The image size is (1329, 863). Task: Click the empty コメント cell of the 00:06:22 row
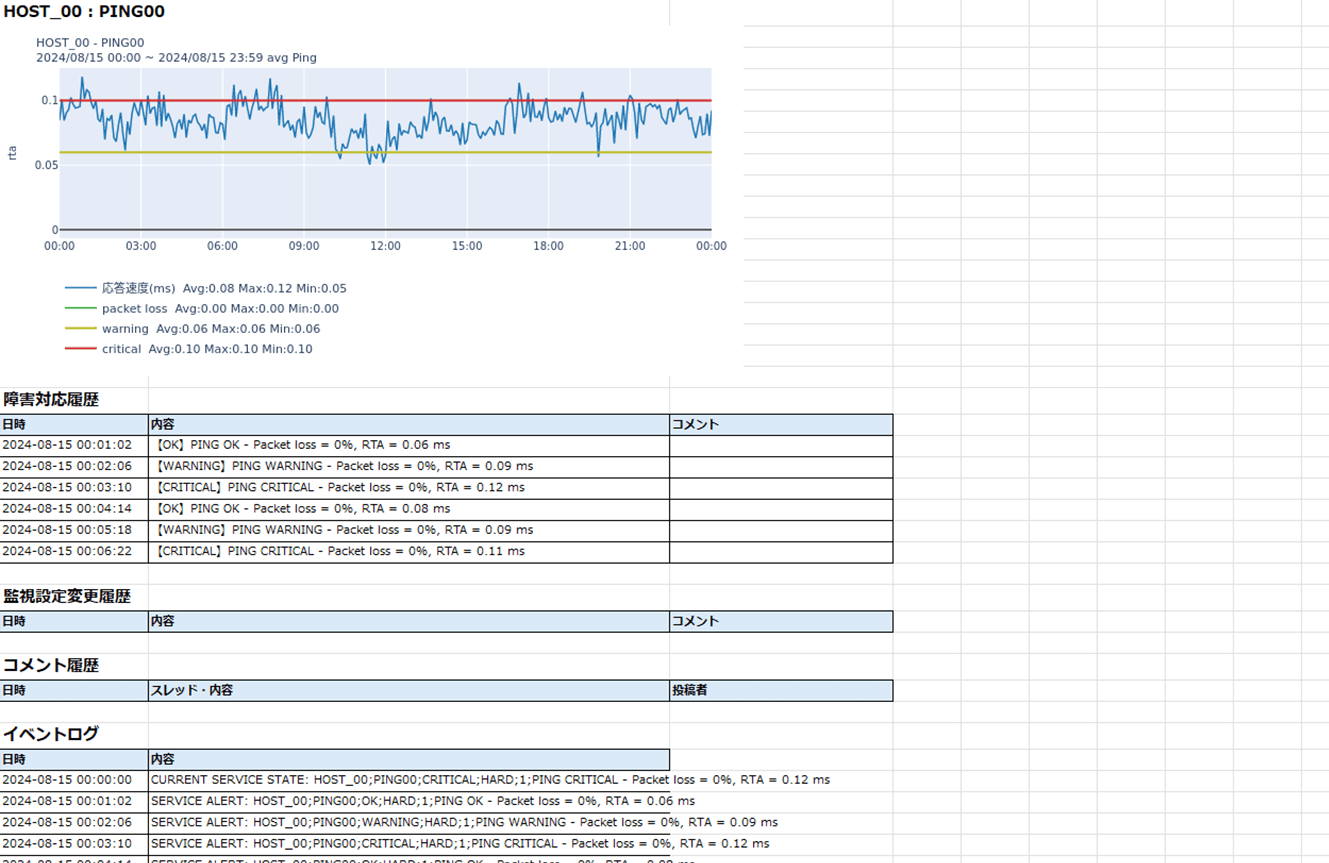[x=781, y=552]
